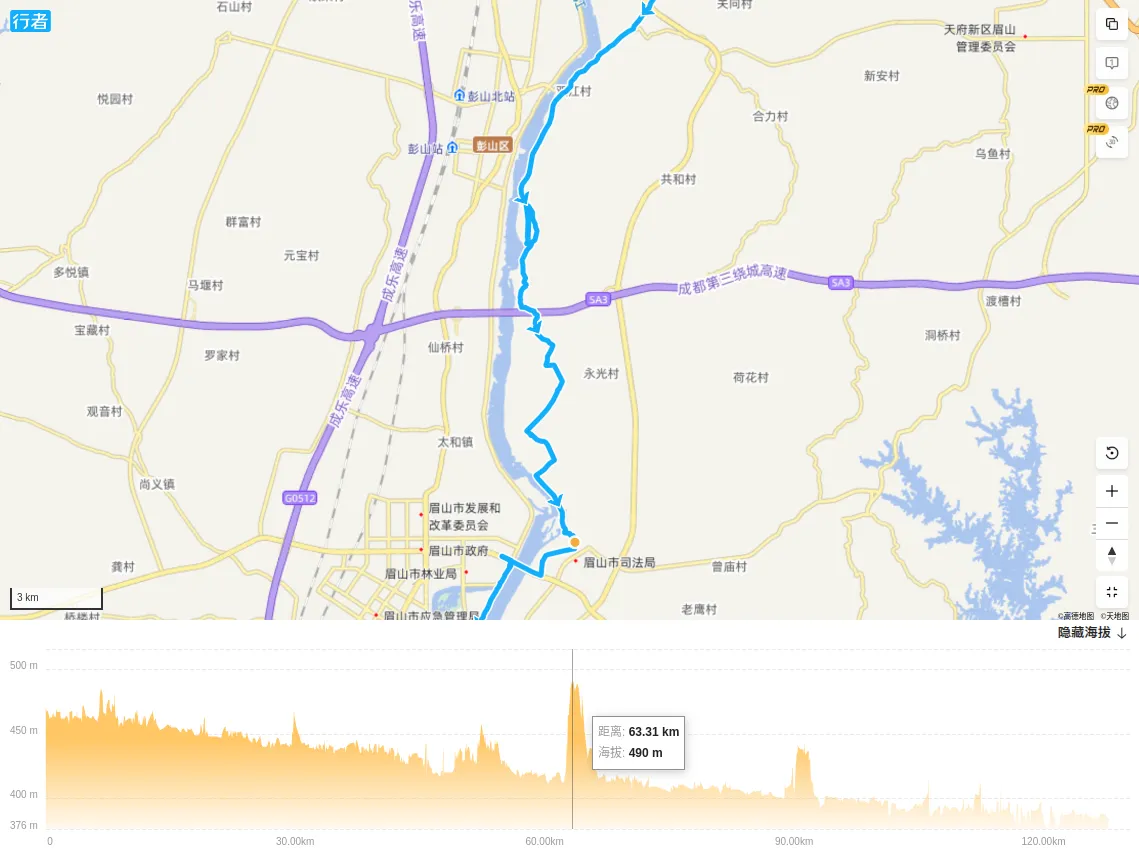The image size is (1139, 867).
Task: Open the 天地图 attribution link
Action: click(1115, 616)
